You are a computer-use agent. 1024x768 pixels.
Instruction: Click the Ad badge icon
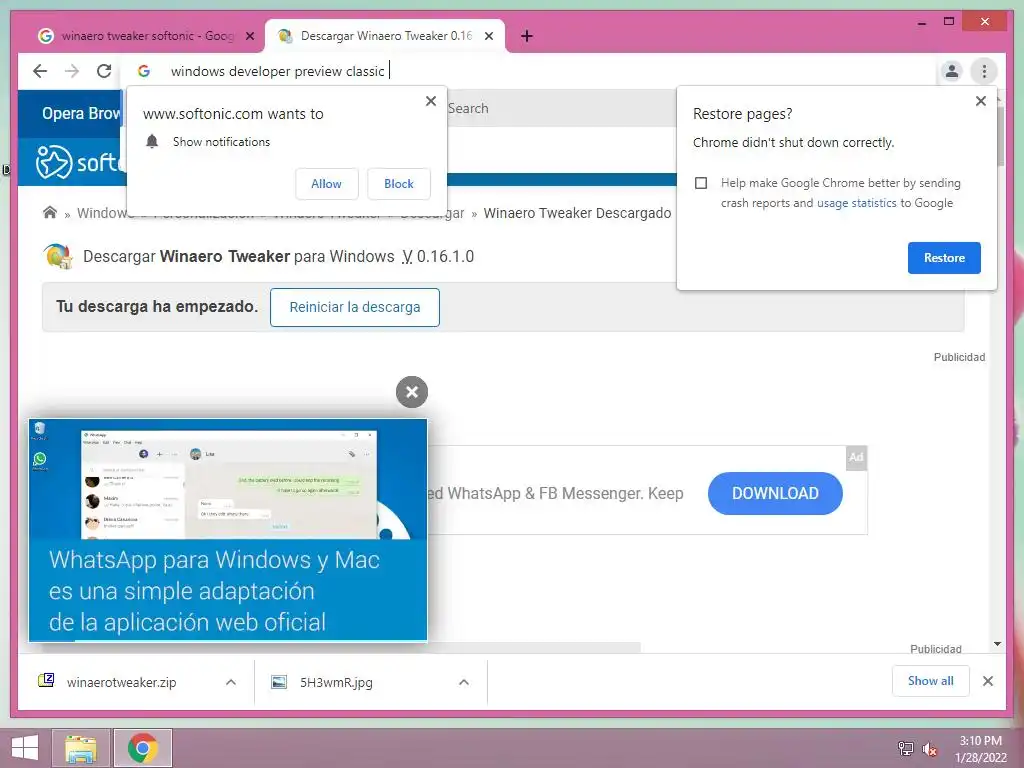click(x=856, y=456)
